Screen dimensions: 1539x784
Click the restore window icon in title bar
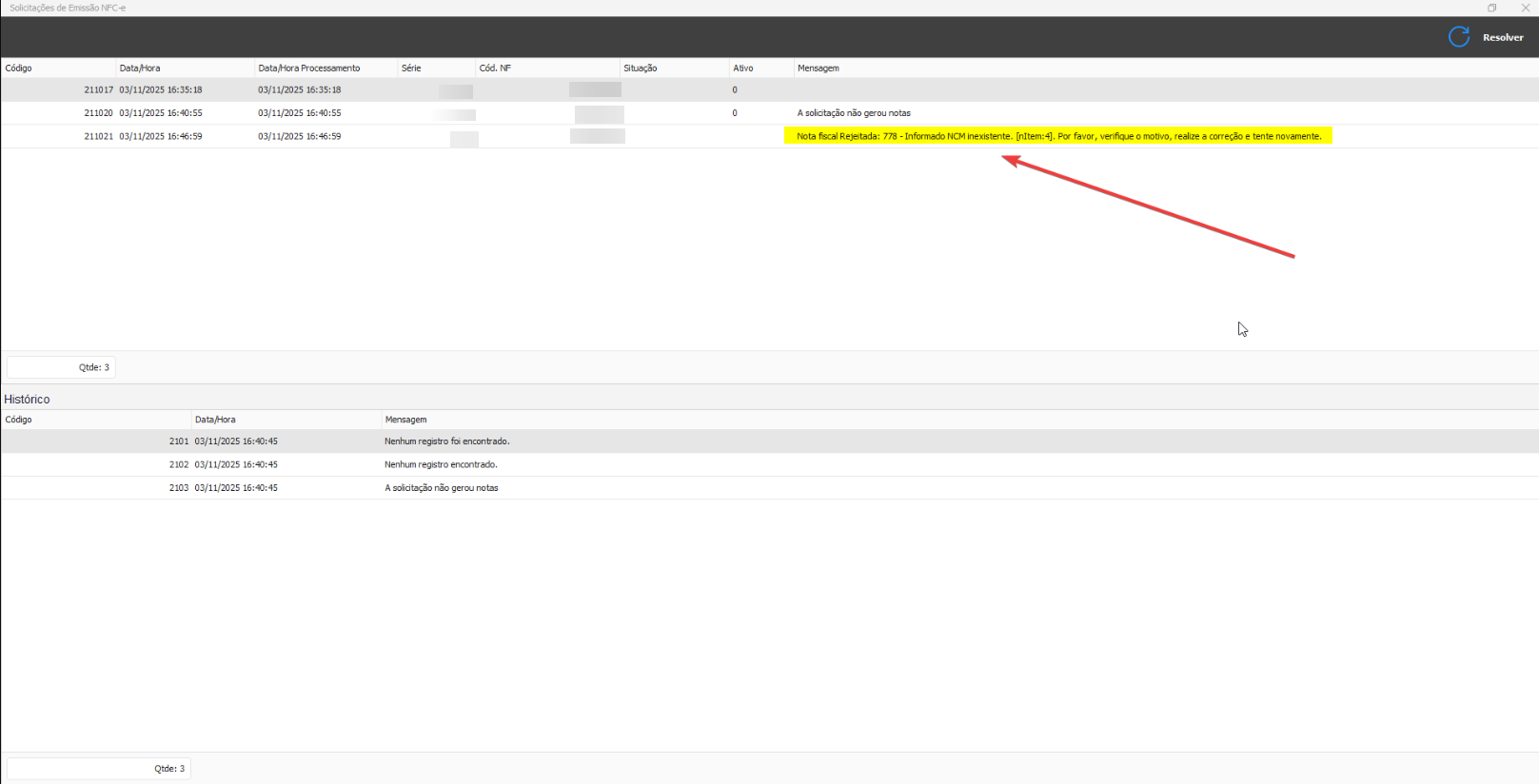(1491, 8)
